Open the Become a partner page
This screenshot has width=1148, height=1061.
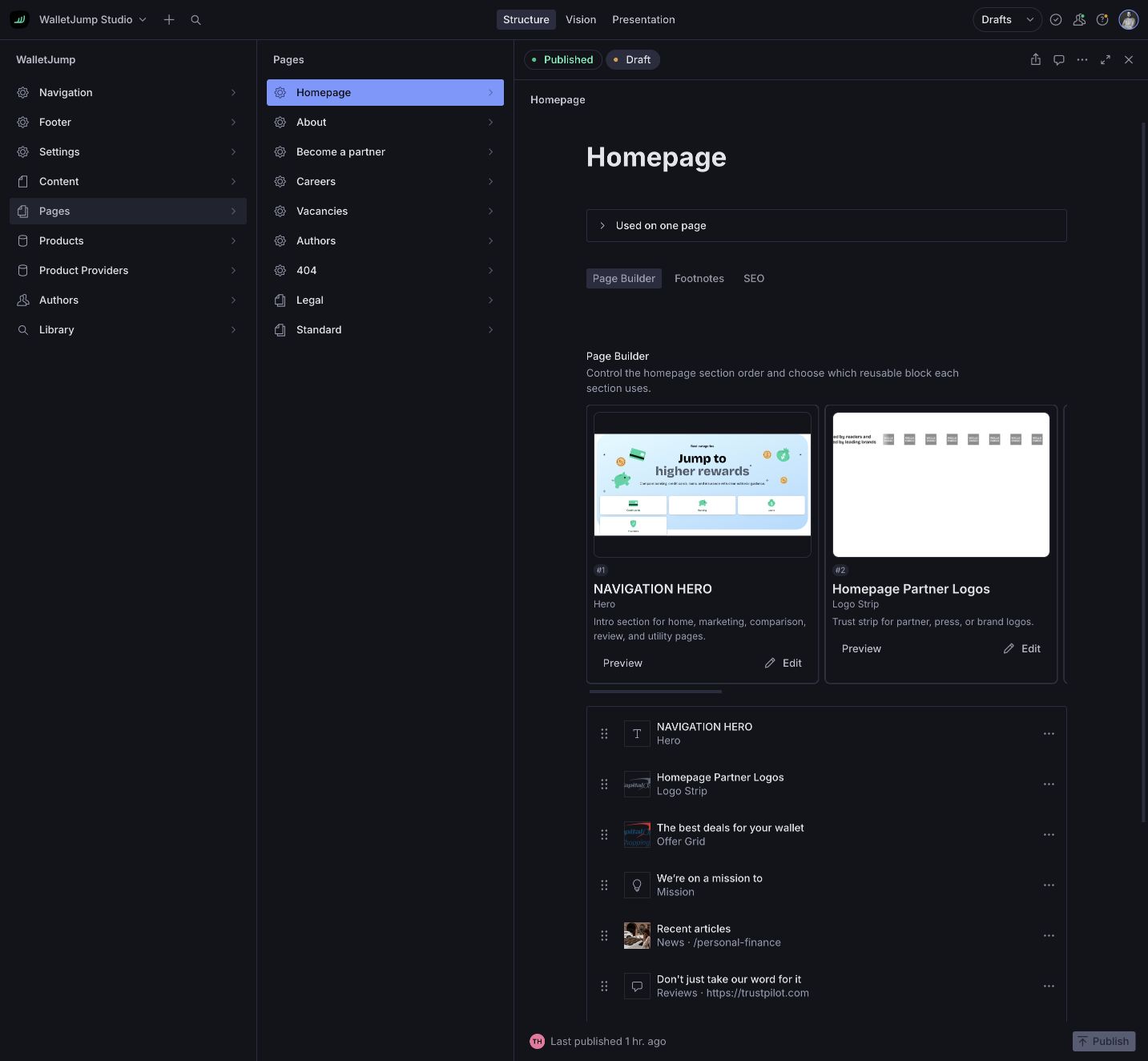tap(385, 151)
